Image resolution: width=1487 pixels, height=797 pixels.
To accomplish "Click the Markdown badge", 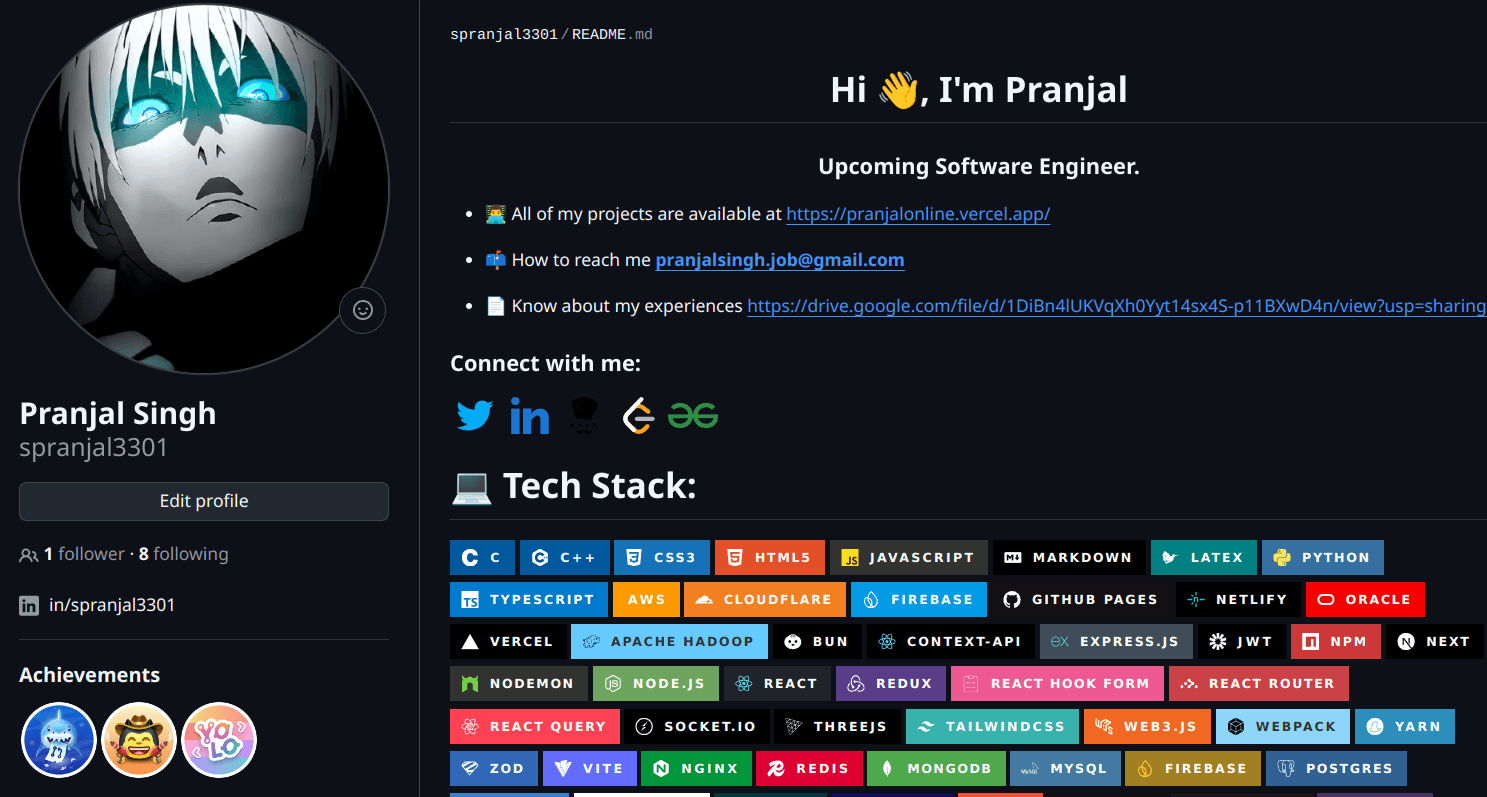I will coord(1069,557).
